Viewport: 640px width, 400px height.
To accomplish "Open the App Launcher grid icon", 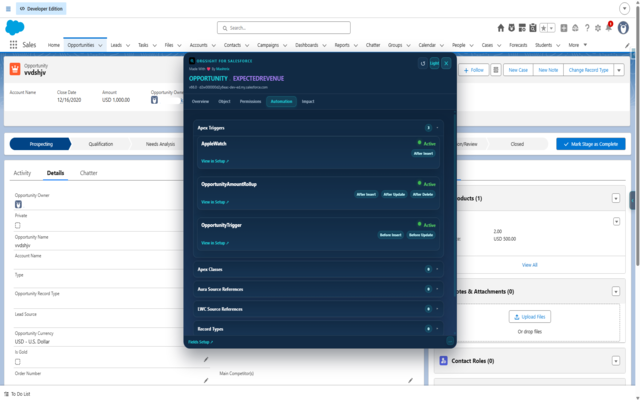I will [13, 45].
